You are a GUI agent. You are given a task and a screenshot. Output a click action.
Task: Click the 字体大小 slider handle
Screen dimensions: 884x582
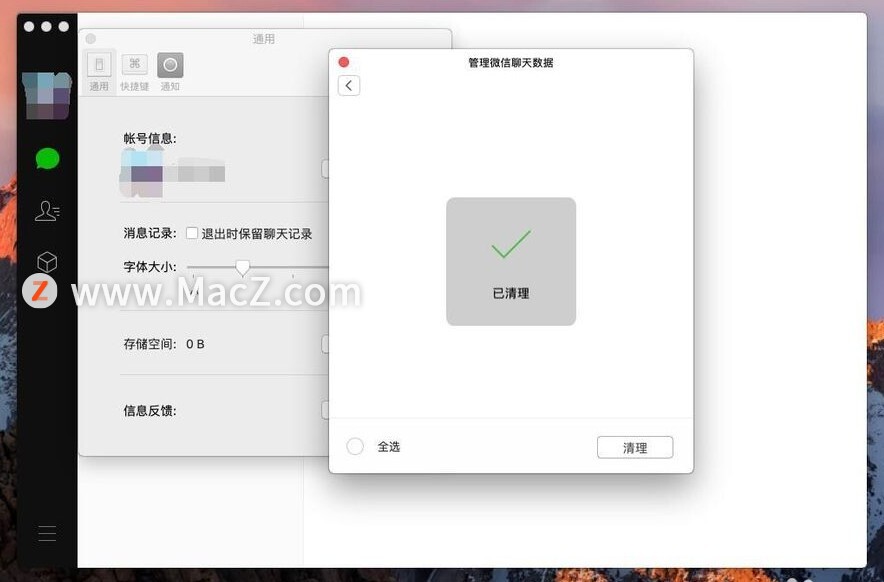(242, 267)
